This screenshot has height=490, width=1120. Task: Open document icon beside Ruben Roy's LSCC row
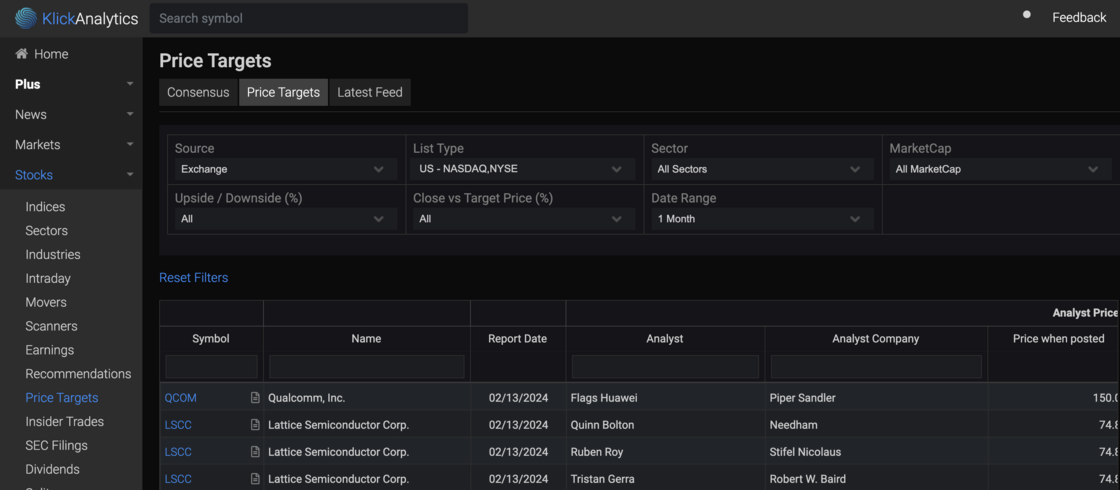click(x=255, y=452)
